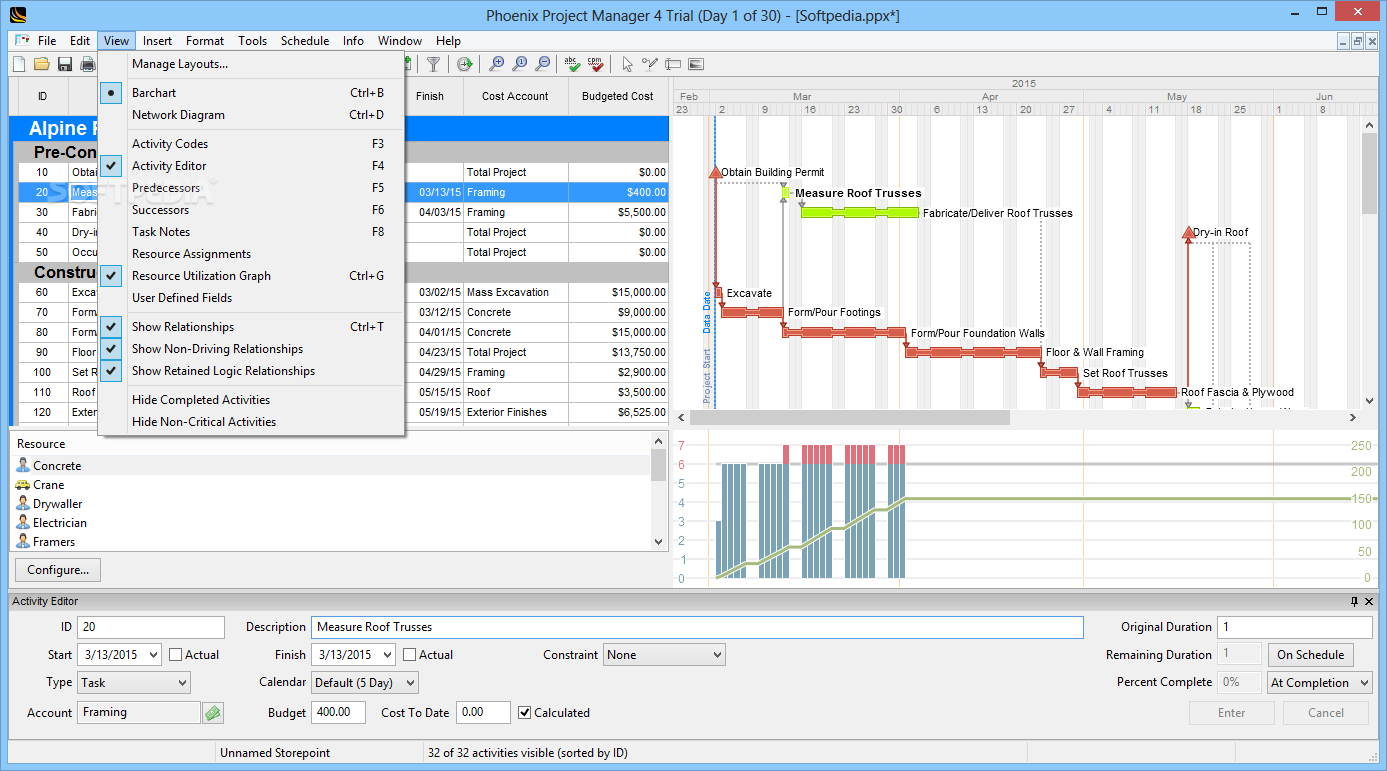Click the resource list scrollbar thumb
Viewport: 1387px width, 771px height.
tap(658, 466)
